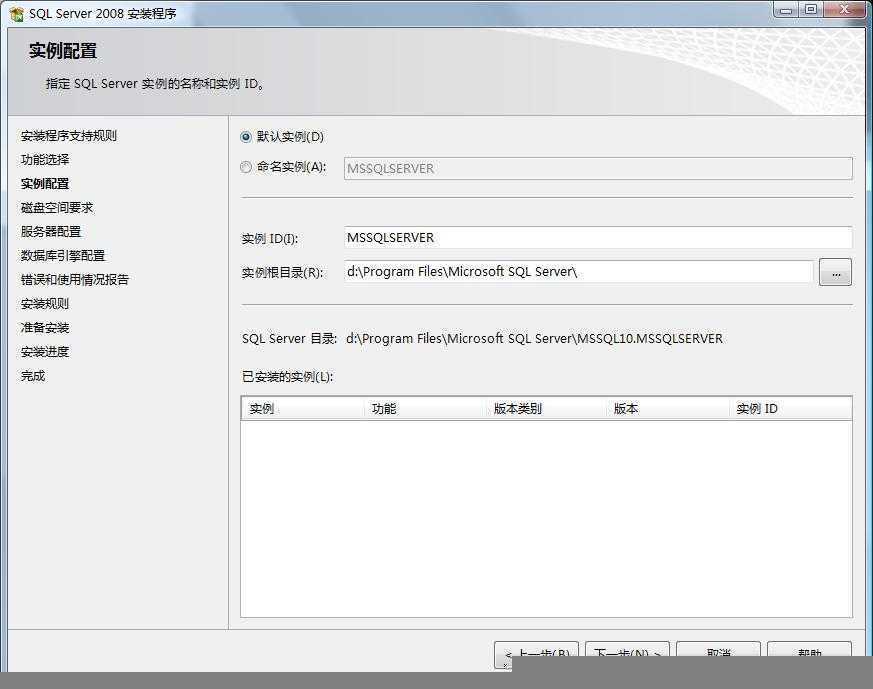This screenshot has height=689, width=873.
Task: Click the 实例根目录(R) path field
Action: (578, 272)
